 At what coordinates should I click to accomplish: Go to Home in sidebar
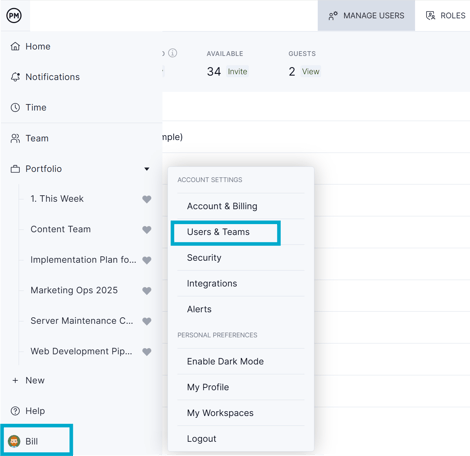click(38, 46)
